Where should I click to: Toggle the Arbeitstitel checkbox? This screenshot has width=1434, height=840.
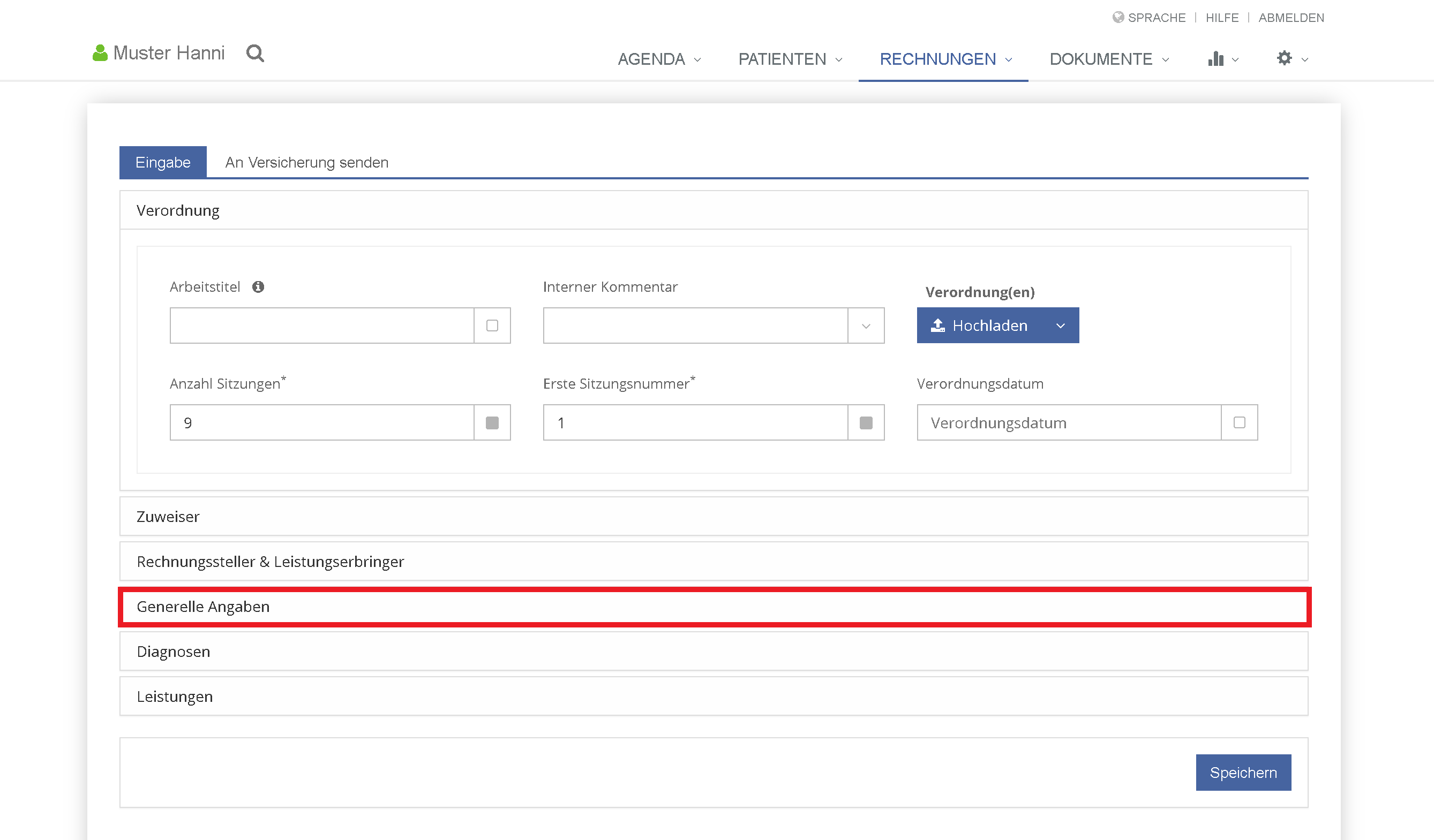[x=492, y=326]
